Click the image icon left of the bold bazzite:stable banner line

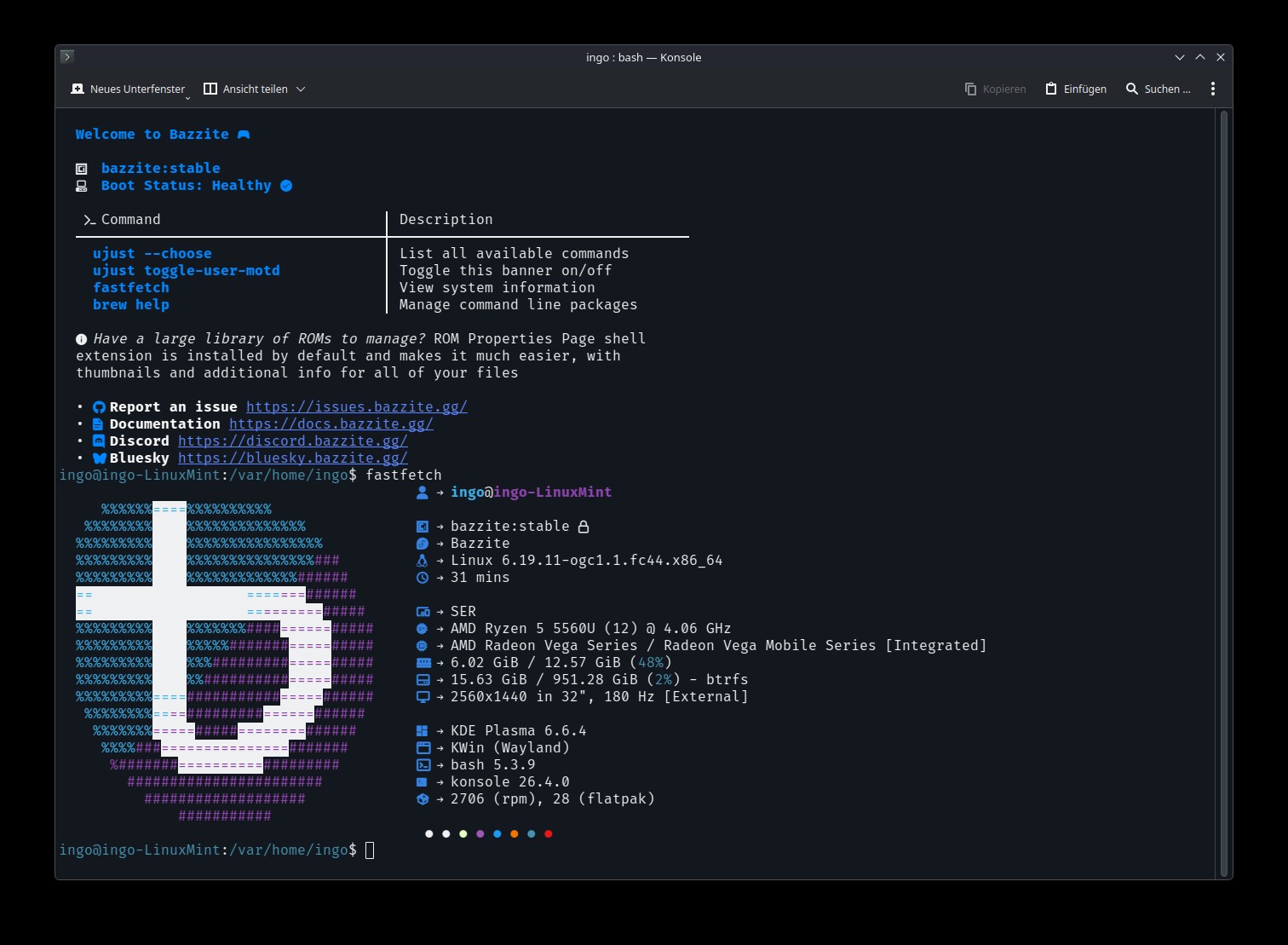click(x=82, y=169)
